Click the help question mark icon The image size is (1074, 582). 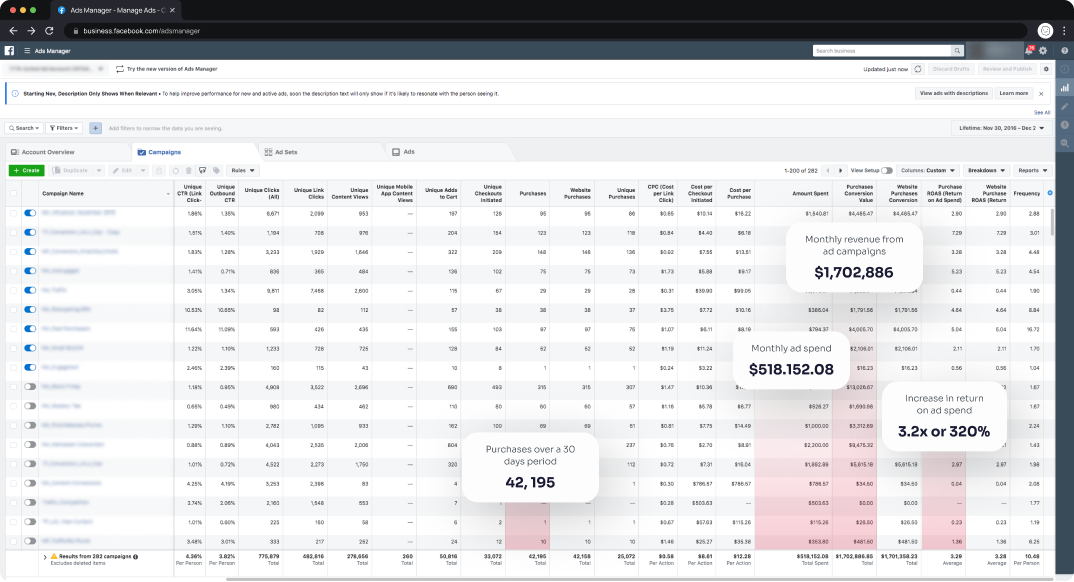coord(1064,50)
